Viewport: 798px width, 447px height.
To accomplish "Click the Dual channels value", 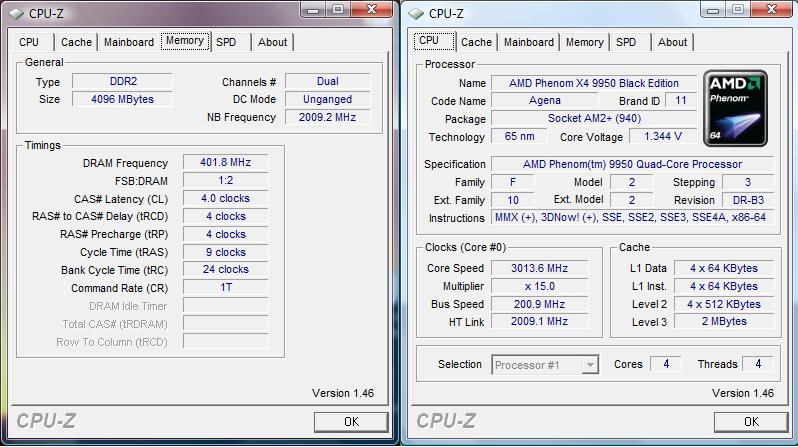I will (x=327, y=81).
